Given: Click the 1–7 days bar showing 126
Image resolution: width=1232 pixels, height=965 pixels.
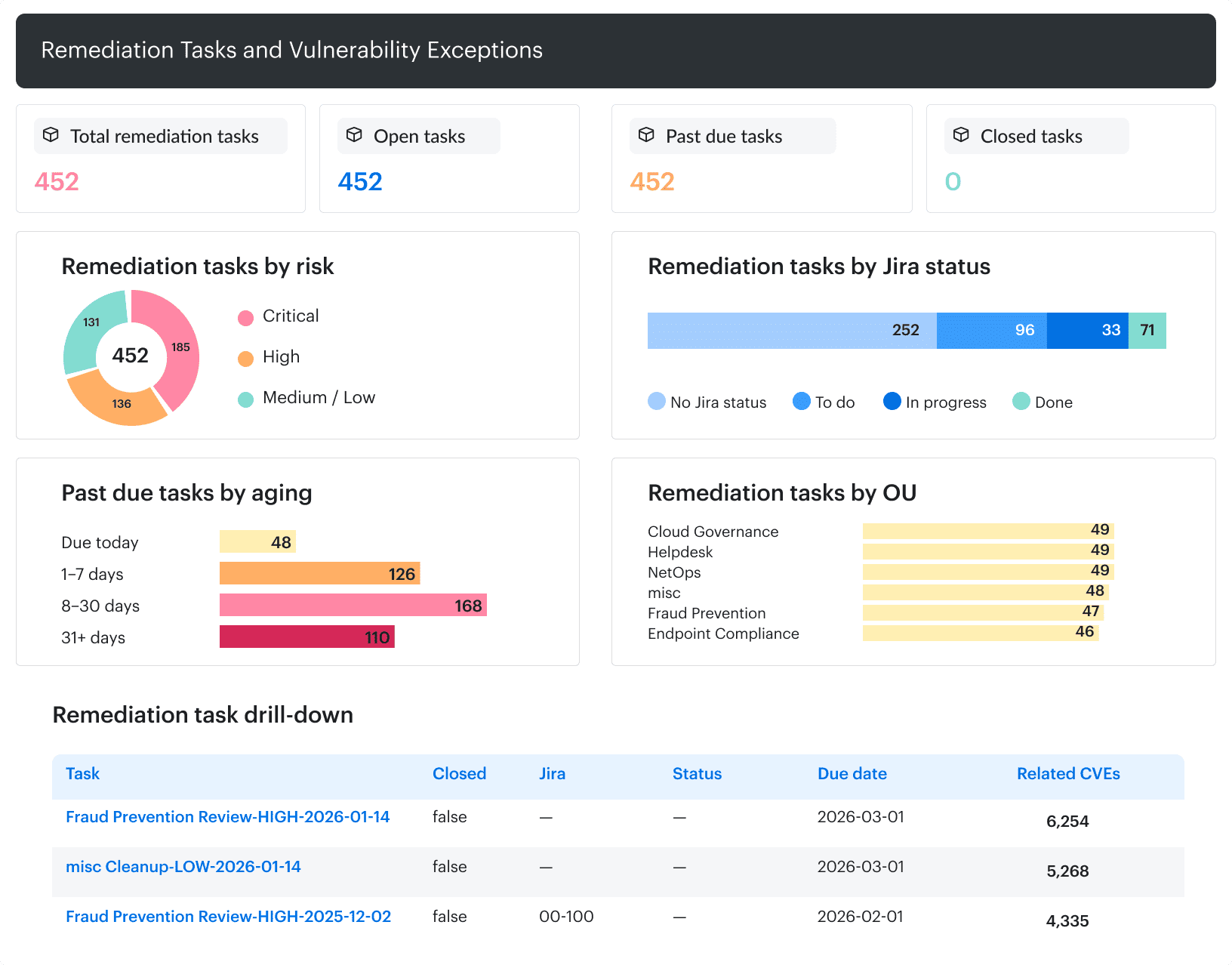Looking at the screenshot, I should pos(320,573).
